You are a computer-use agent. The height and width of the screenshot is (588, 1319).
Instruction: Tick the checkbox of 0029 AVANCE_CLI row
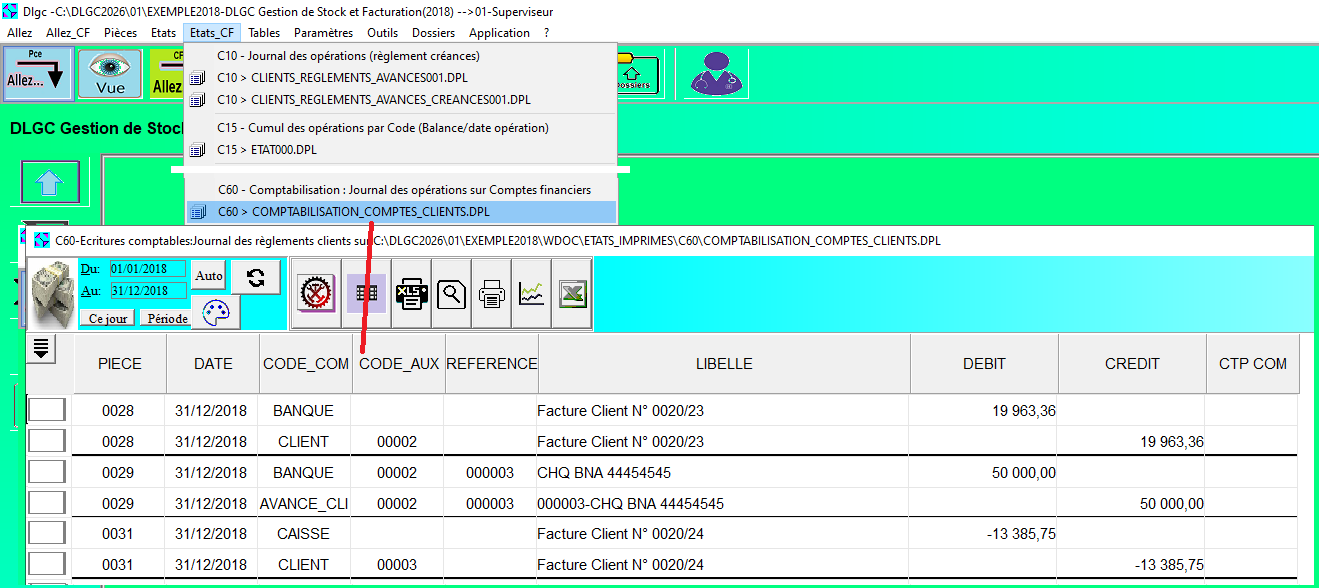pyautogui.click(x=47, y=503)
